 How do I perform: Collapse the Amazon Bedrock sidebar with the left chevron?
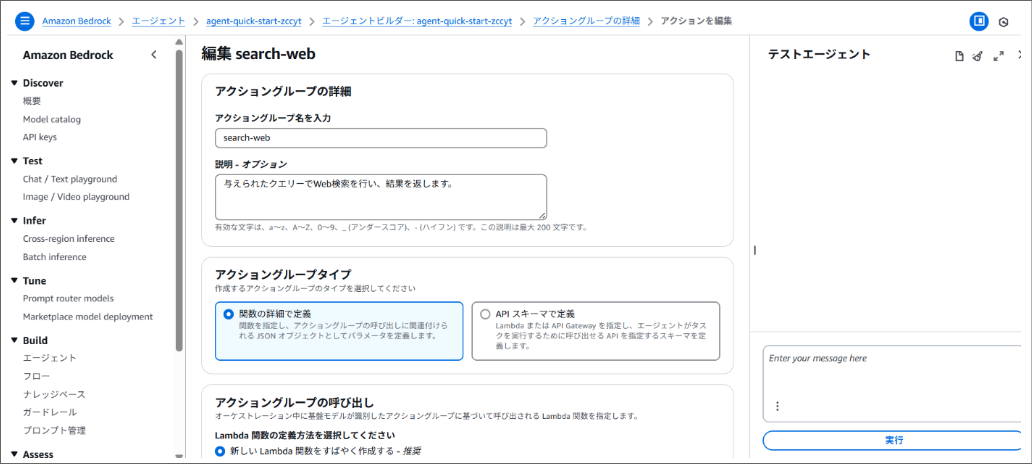pos(154,55)
